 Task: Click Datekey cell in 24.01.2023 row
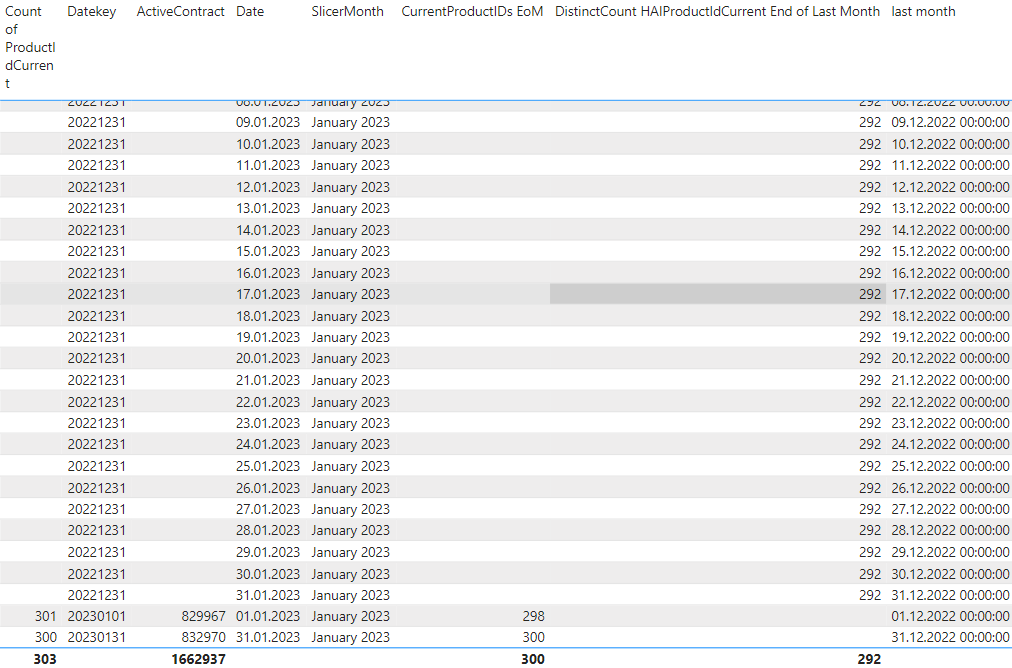pos(97,444)
